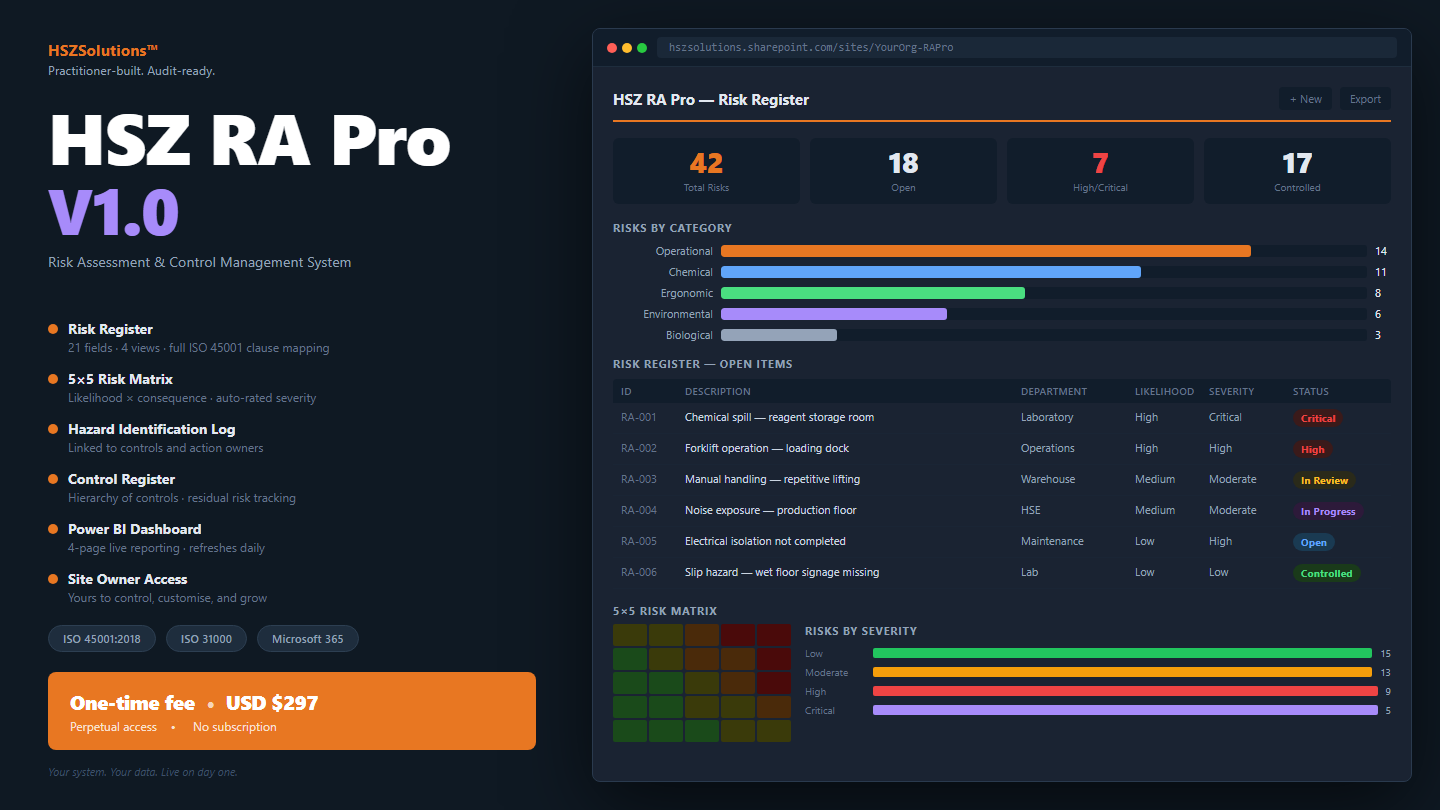Open the Total Risks 42 card
This screenshot has height=810, width=1440.
[x=706, y=171]
